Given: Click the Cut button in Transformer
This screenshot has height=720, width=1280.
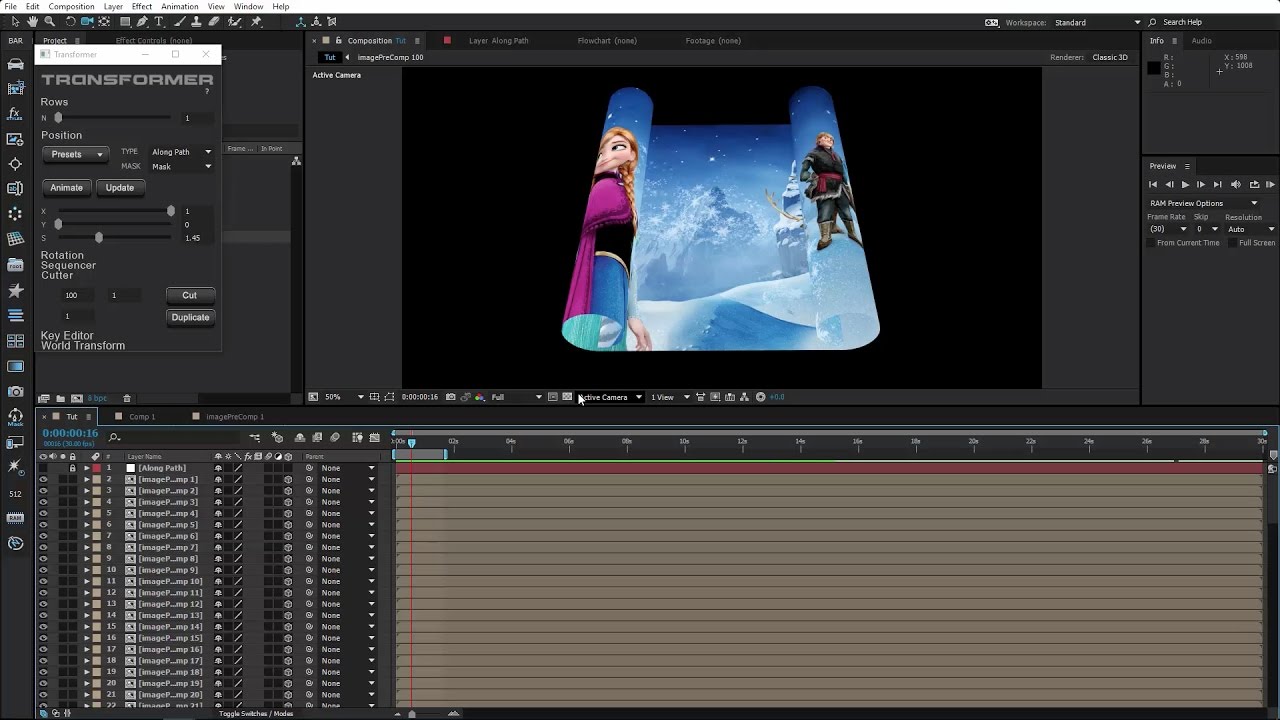Looking at the screenshot, I should coord(189,295).
